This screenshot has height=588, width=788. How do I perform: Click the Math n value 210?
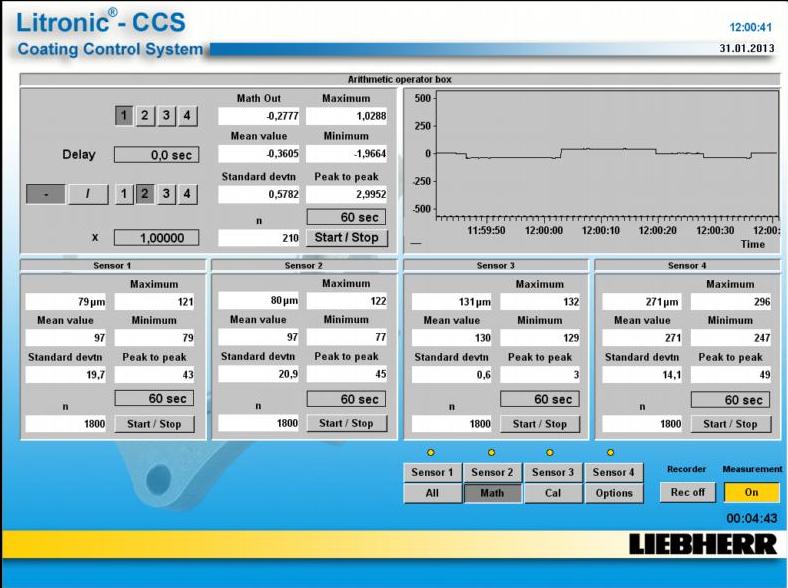[259, 238]
